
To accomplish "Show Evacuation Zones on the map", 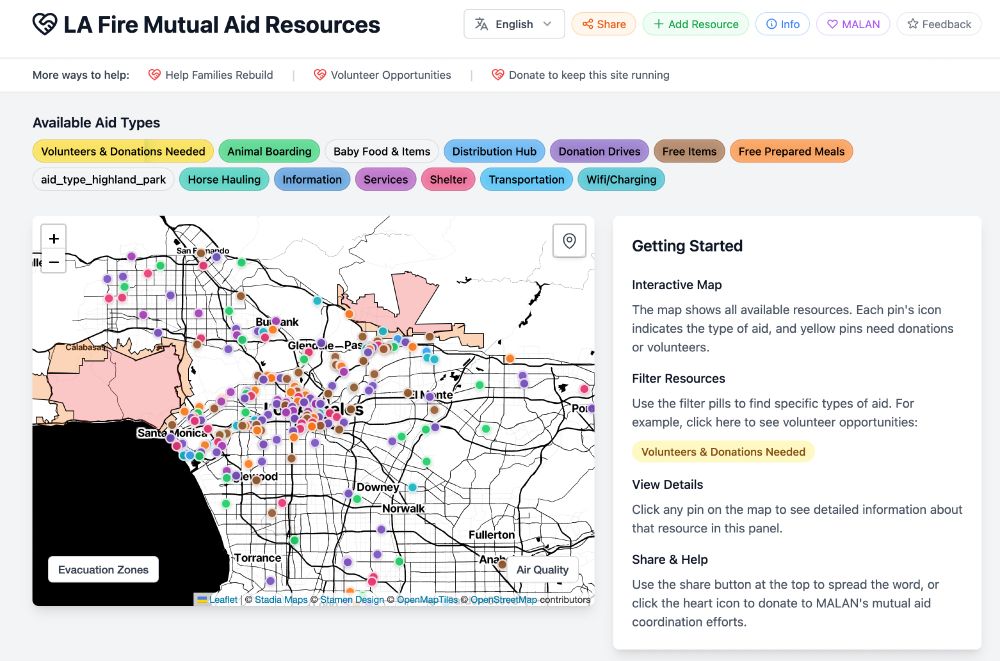I will point(103,570).
